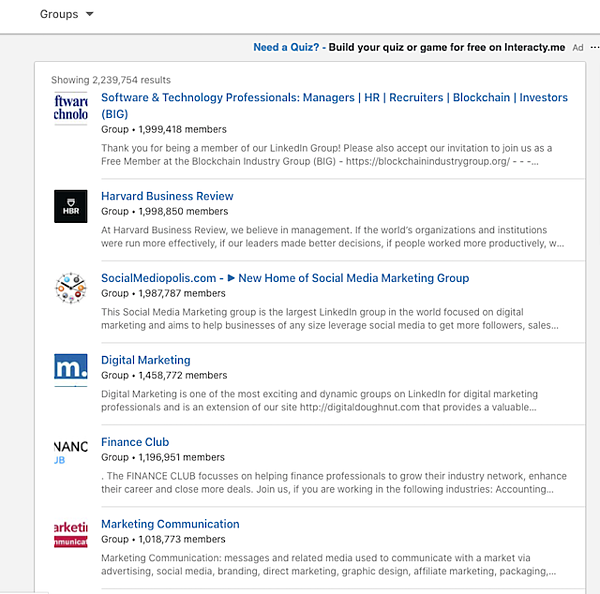
Task: Click the '1,999,418 members' text
Action: coord(183,129)
